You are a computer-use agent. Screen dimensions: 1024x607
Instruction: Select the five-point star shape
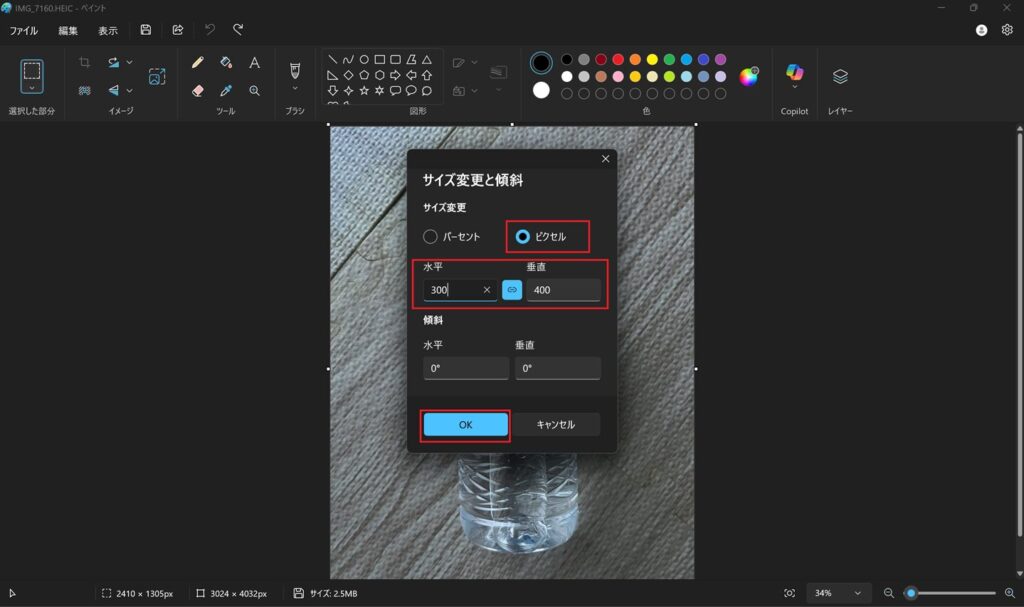coord(364,91)
